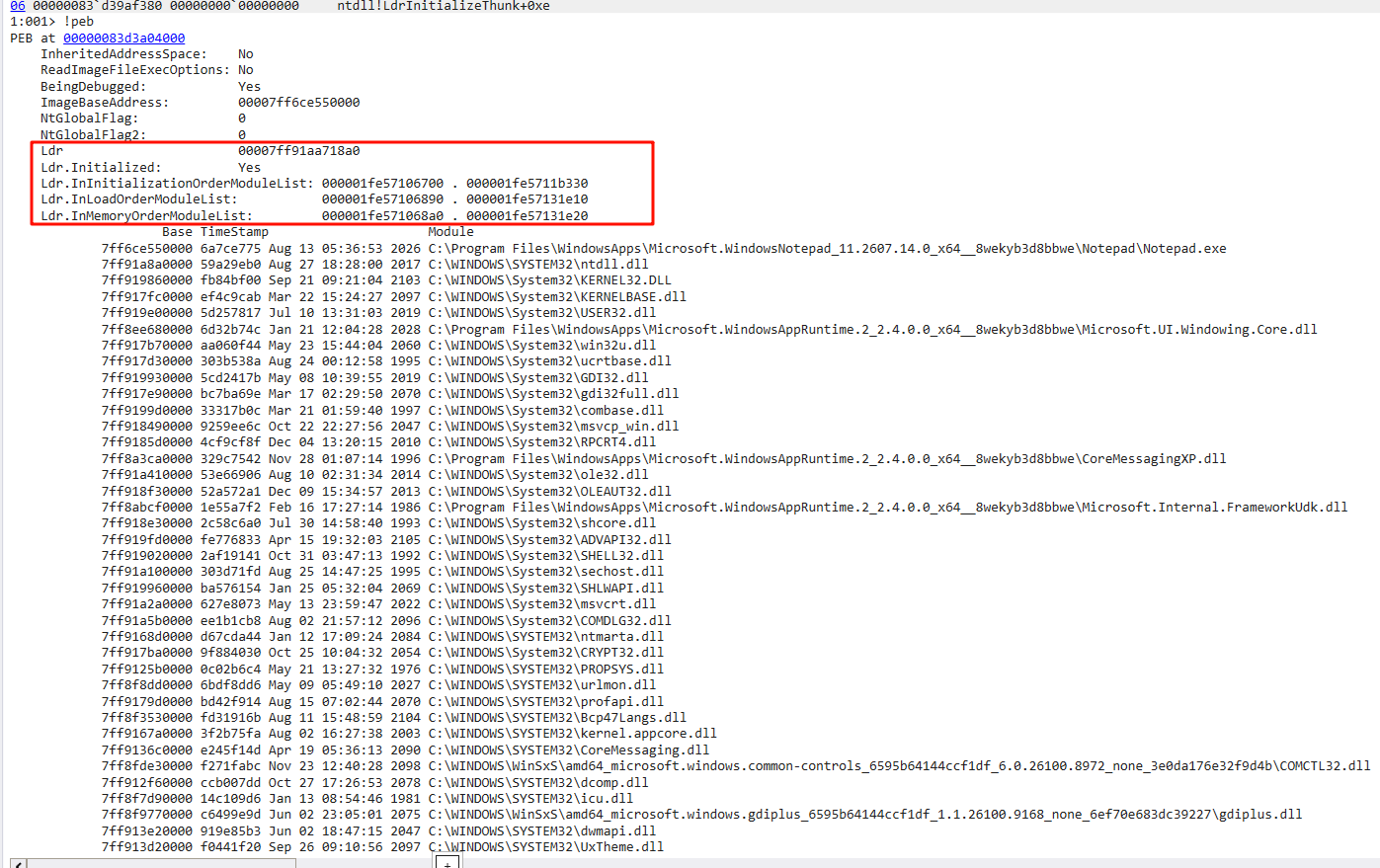Select the Microsoft.UI.Windowing.Core.dll path
The height and width of the screenshot is (868, 1380).
click(872, 329)
